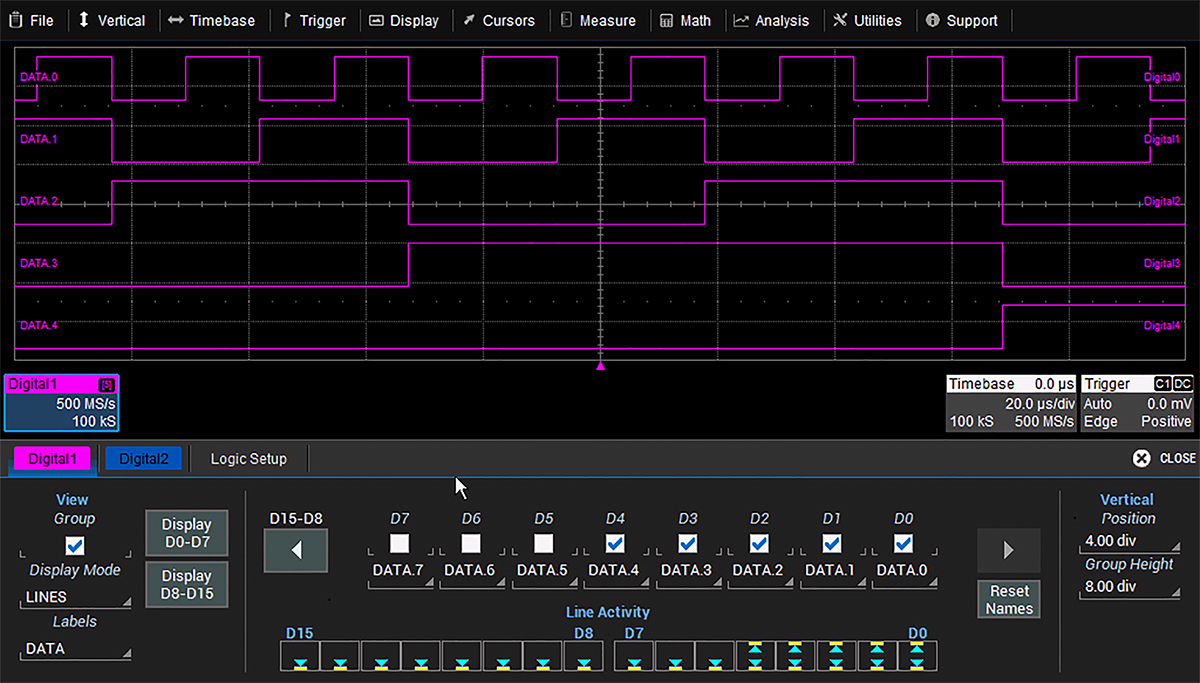1200x683 pixels.
Task: Uncheck the D4 digital line checkbox
Action: pos(615,544)
